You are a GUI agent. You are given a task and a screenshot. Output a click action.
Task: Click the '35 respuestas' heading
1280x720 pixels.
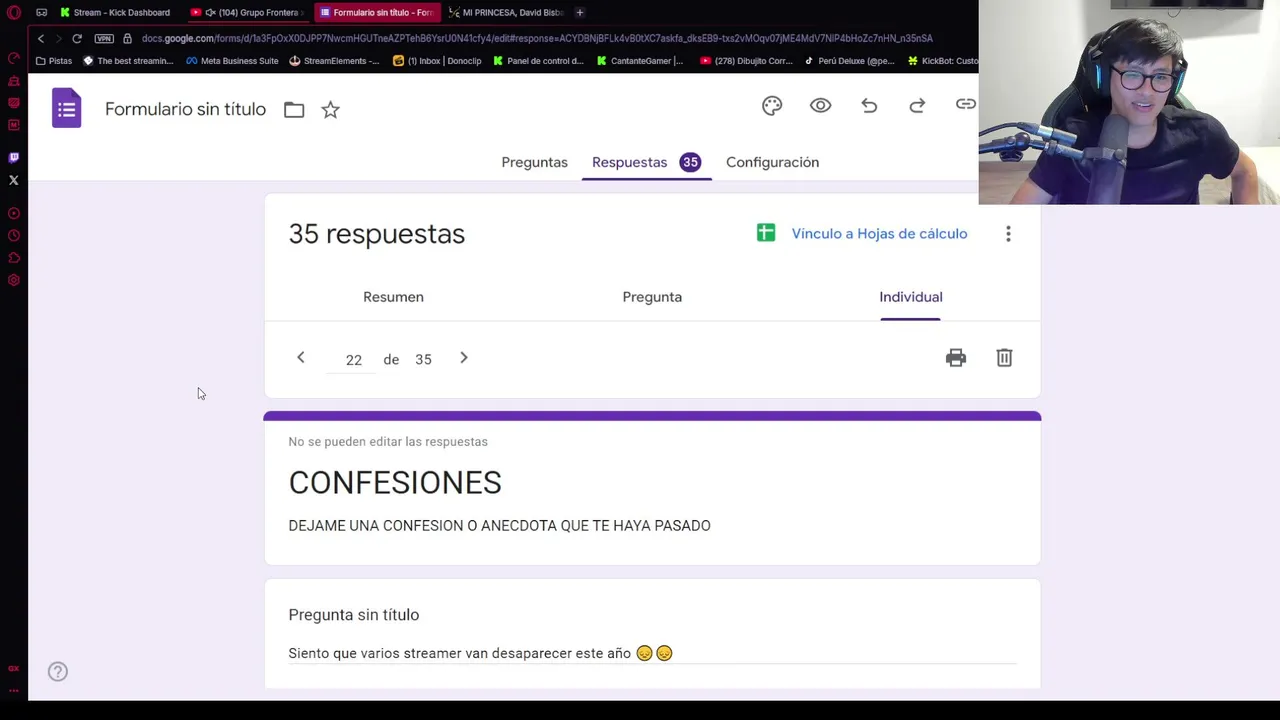pyautogui.click(x=377, y=234)
